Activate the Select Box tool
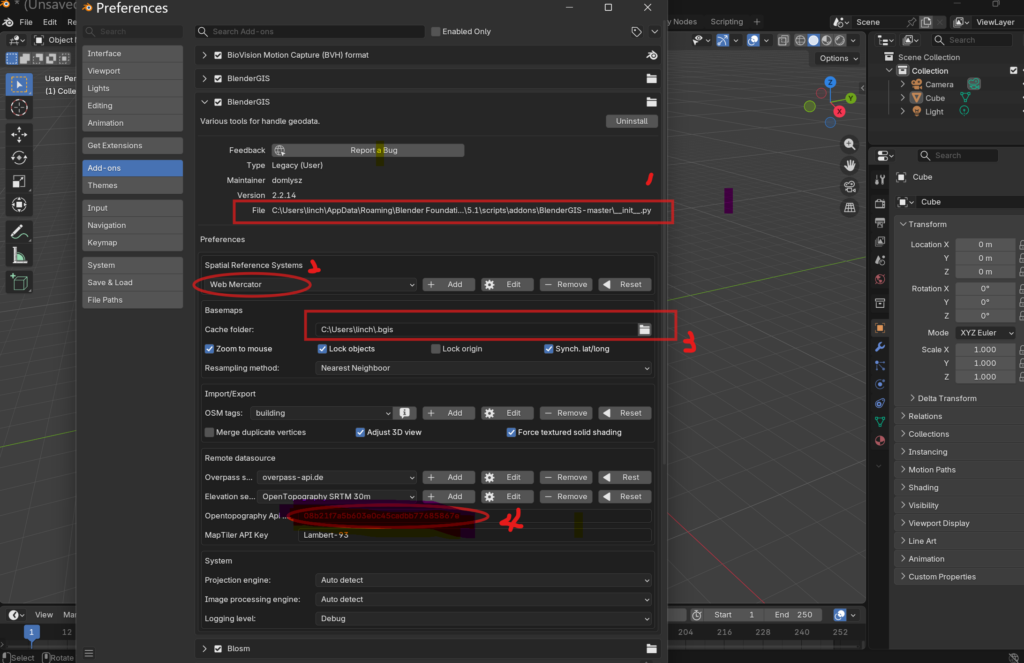The image size is (1024, 663). tap(19, 84)
